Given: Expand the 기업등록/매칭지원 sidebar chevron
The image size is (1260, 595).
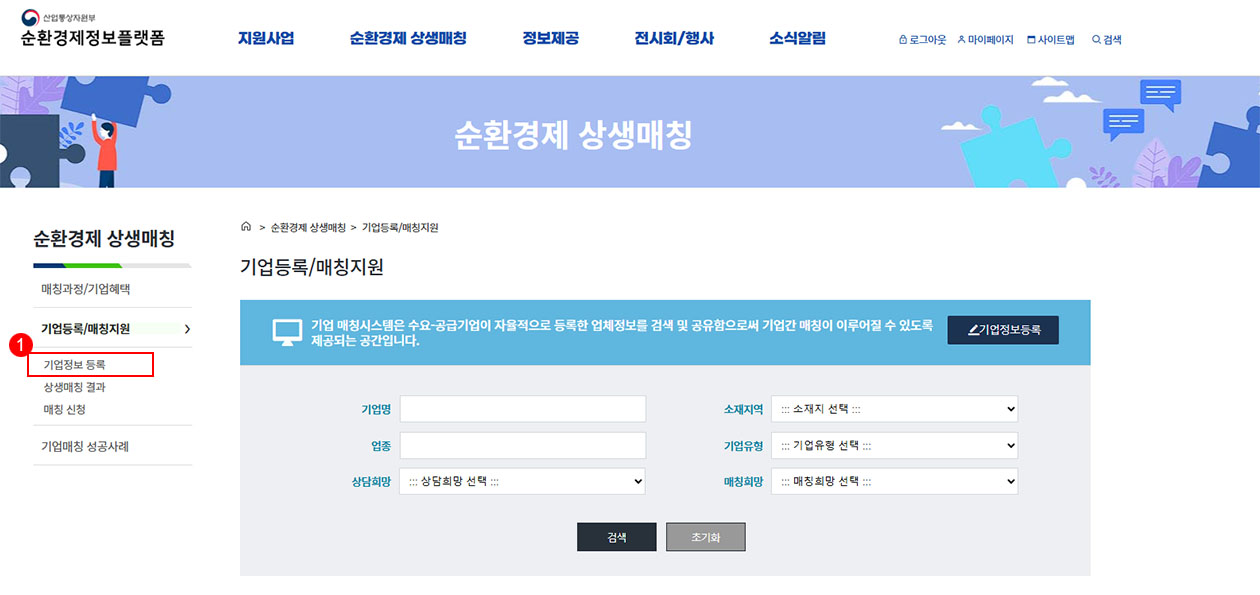Looking at the screenshot, I should [x=187, y=329].
